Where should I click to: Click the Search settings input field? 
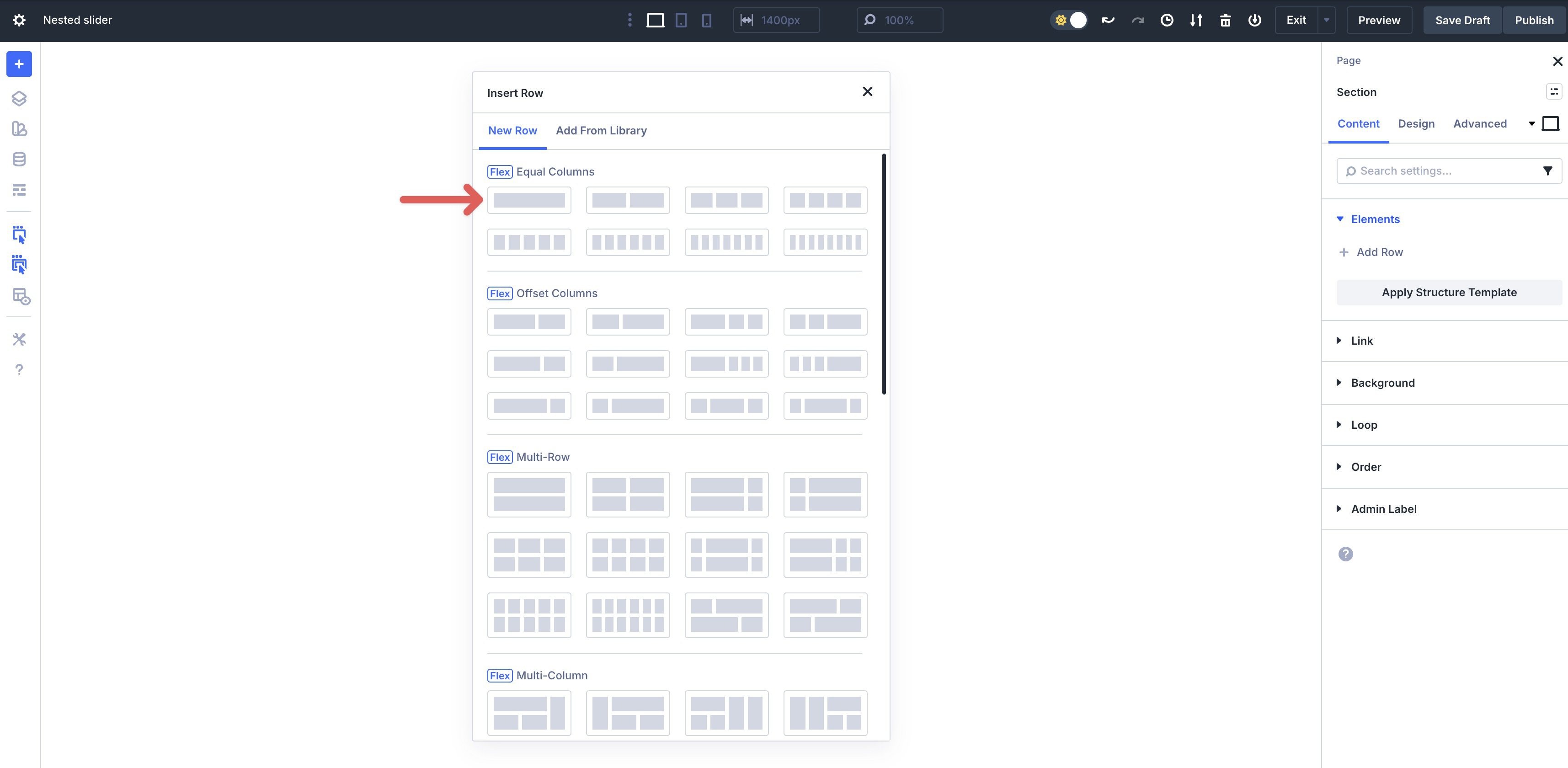tap(1443, 171)
